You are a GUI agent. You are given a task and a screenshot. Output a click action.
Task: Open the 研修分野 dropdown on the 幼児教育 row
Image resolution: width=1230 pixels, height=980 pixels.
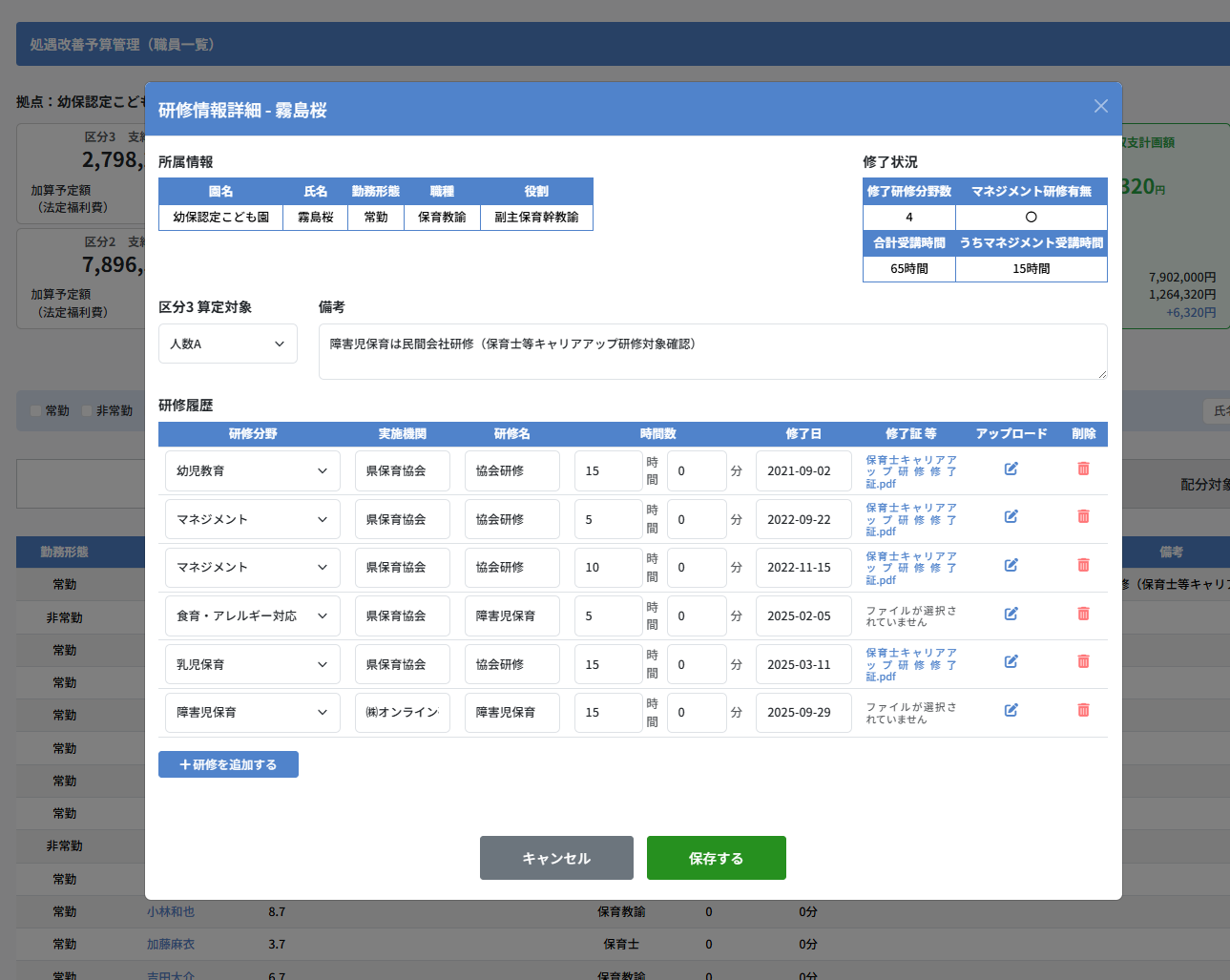252,470
